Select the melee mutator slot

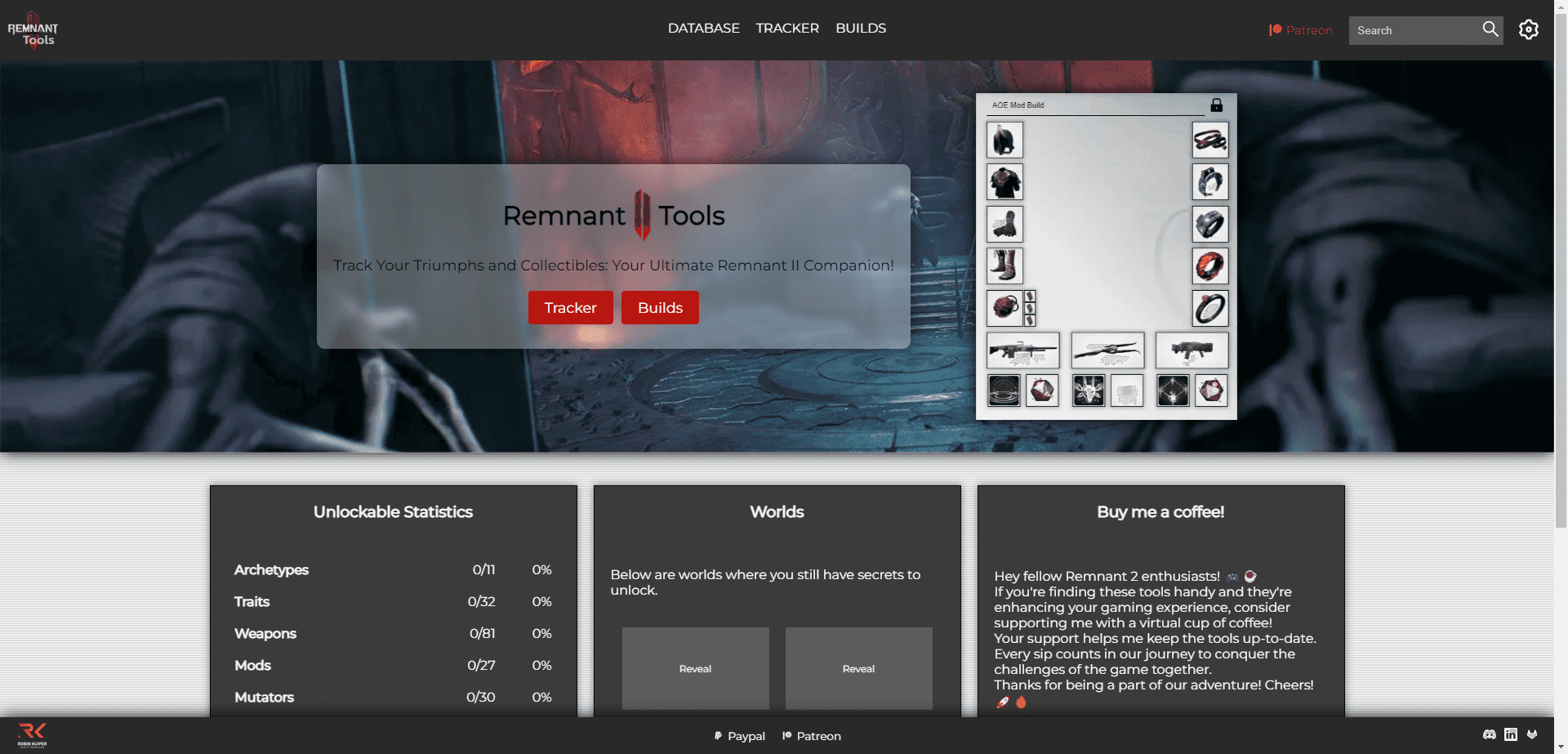pyautogui.click(x=1127, y=390)
